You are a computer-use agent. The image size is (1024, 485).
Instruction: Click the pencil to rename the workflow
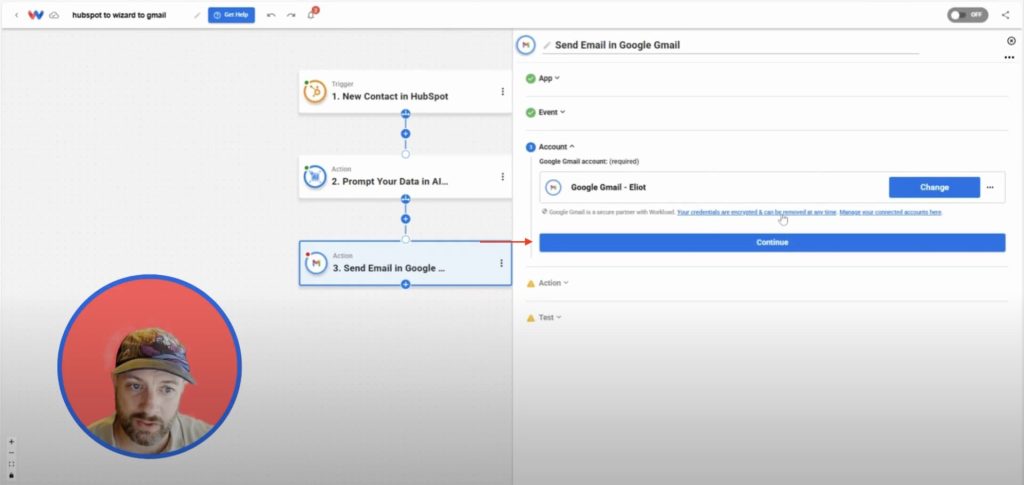pos(197,15)
